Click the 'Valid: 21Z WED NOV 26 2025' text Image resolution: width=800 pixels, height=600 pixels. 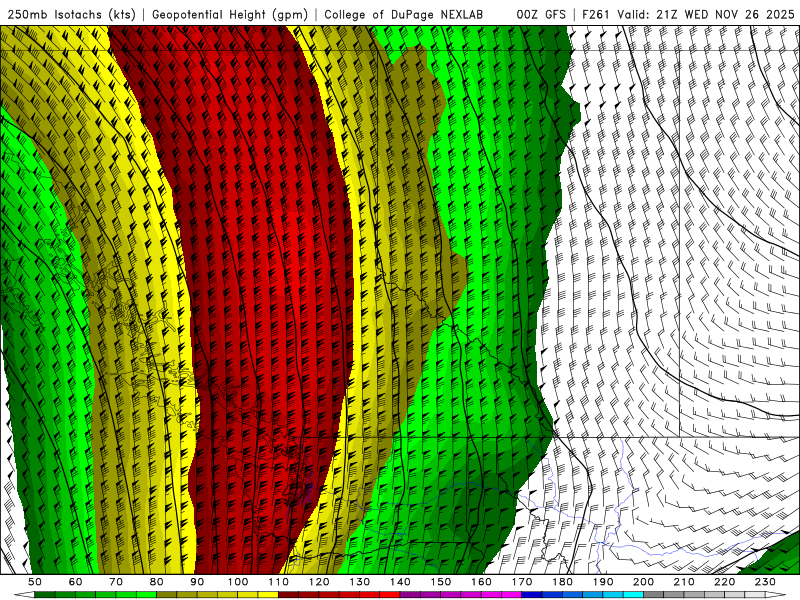pos(706,15)
